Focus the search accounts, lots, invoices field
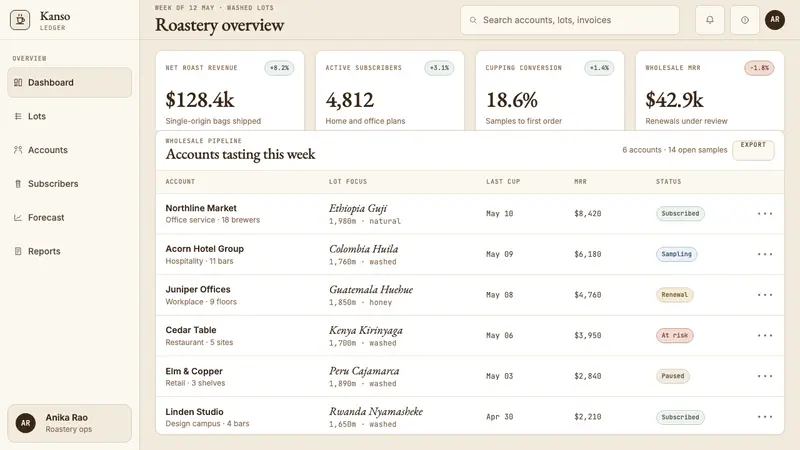Screen dimensions: 800x450 pos(570,20)
